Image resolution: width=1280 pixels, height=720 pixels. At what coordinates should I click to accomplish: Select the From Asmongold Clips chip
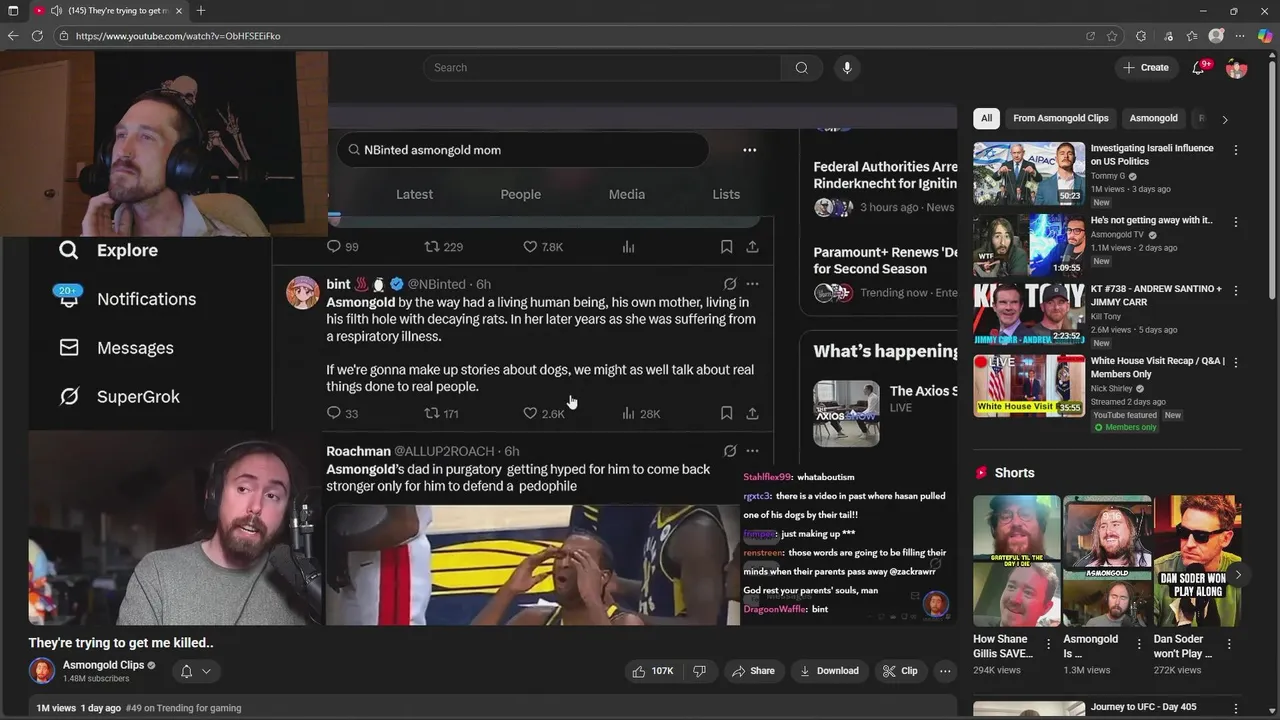pyautogui.click(x=1061, y=118)
